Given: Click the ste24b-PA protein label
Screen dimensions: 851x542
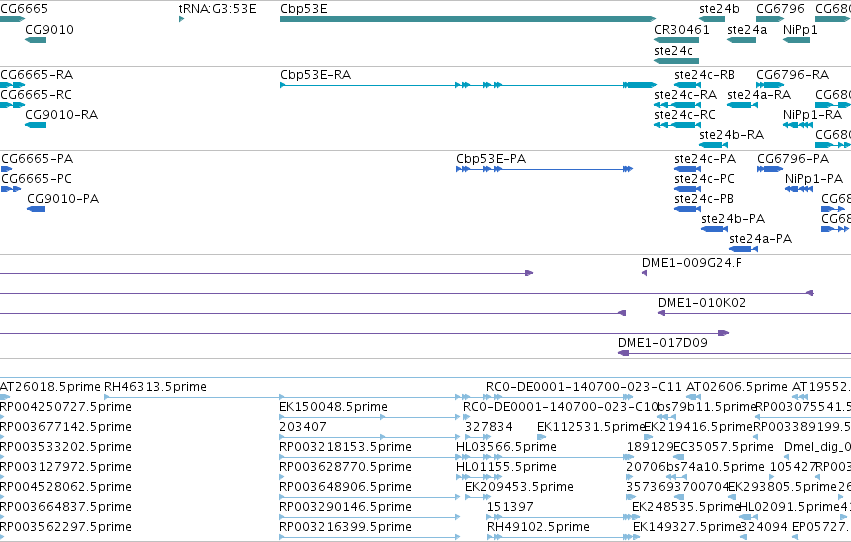Looking at the screenshot, I should [733, 219].
